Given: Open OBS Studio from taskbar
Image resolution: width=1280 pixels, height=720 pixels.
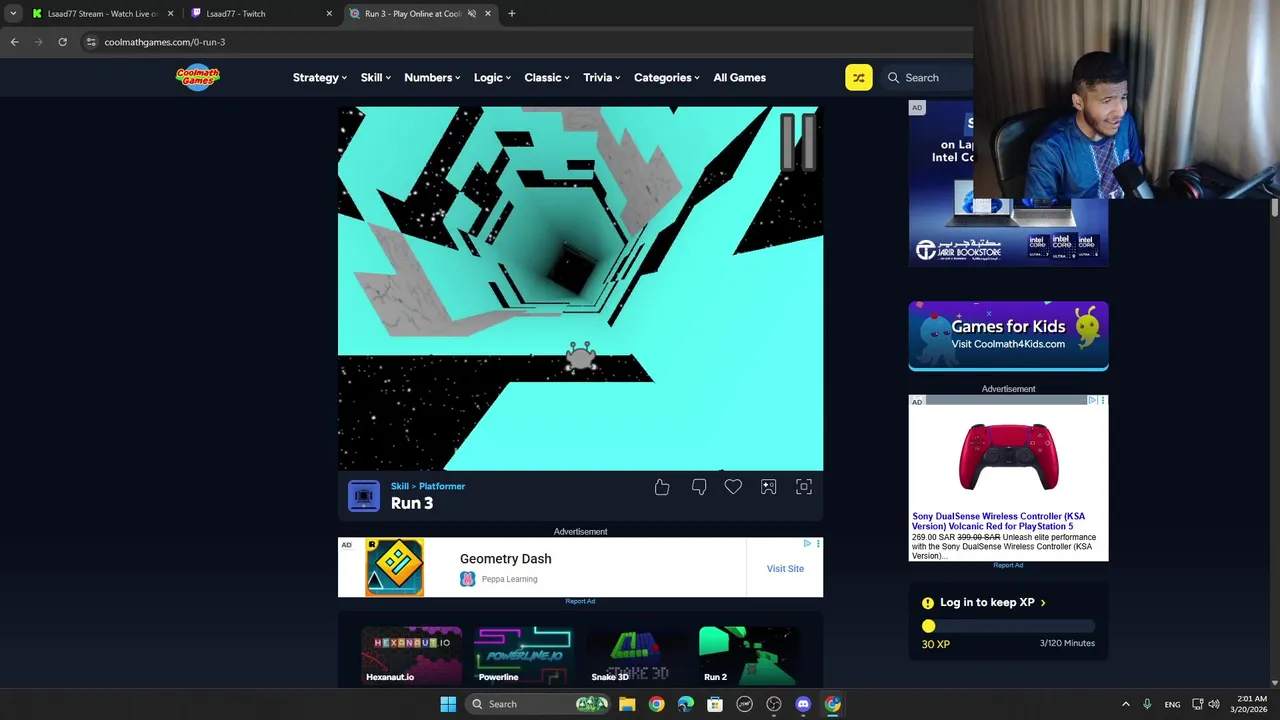Looking at the screenshot, I should point(774,704).
